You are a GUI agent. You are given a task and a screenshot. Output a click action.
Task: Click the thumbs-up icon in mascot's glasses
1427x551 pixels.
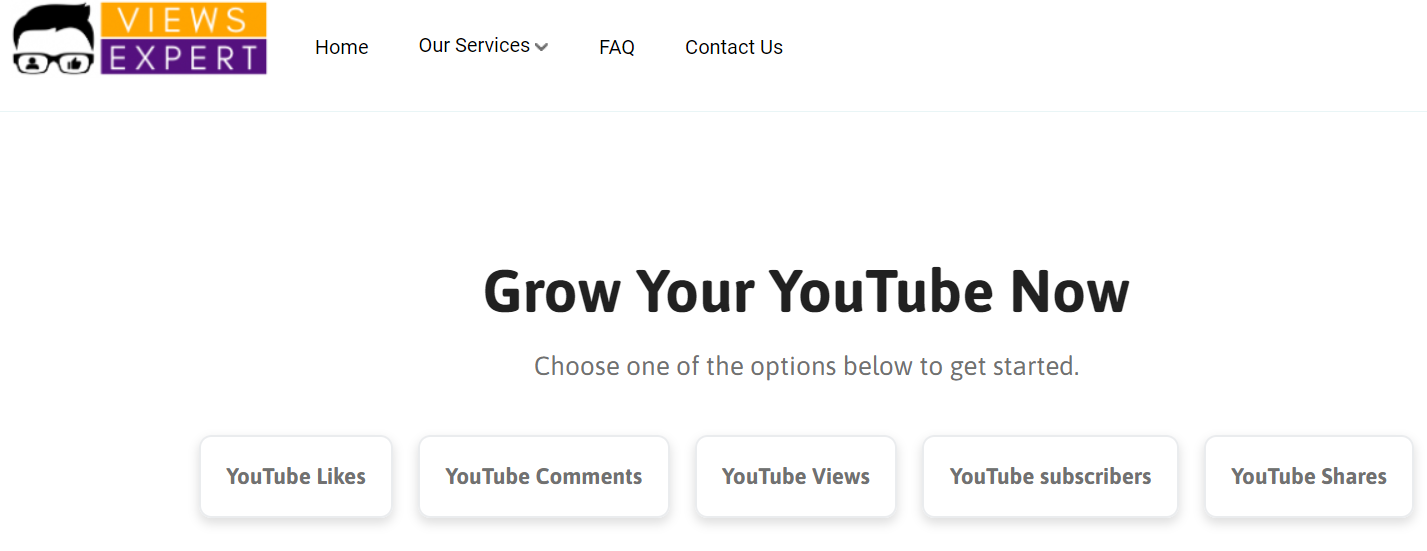tap(74, 64)
